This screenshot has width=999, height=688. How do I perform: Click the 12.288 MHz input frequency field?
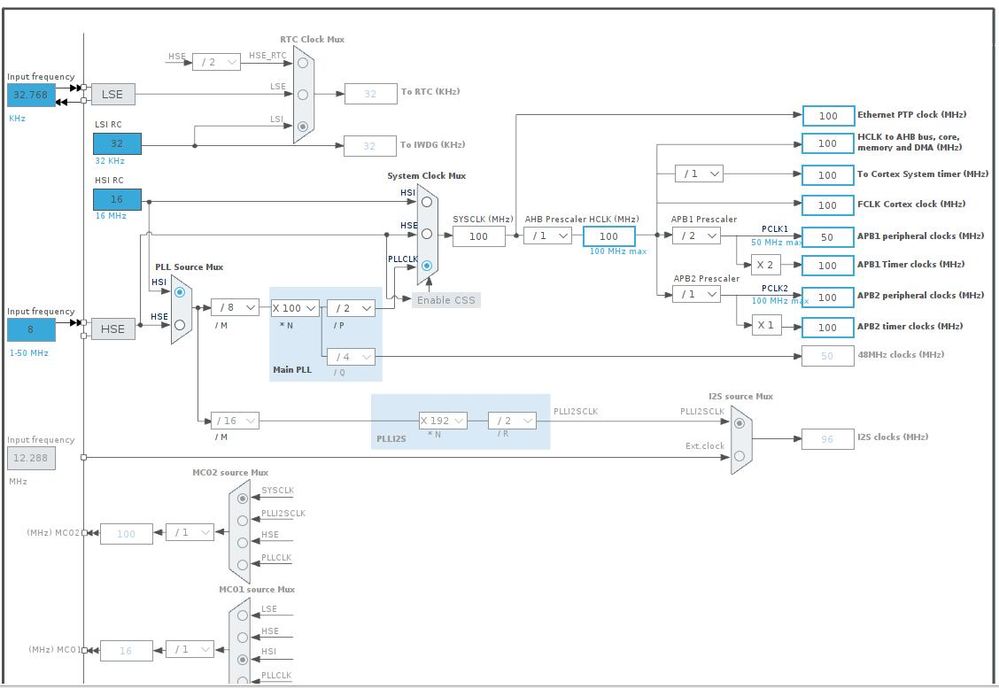point(31,458)
